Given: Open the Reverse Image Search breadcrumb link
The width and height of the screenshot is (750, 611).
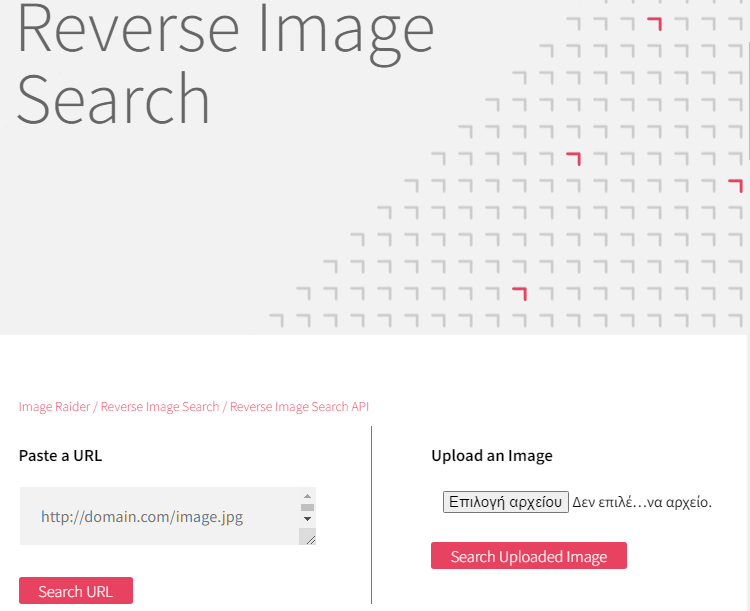Looking at the screenshot, I should click(160, 407).
